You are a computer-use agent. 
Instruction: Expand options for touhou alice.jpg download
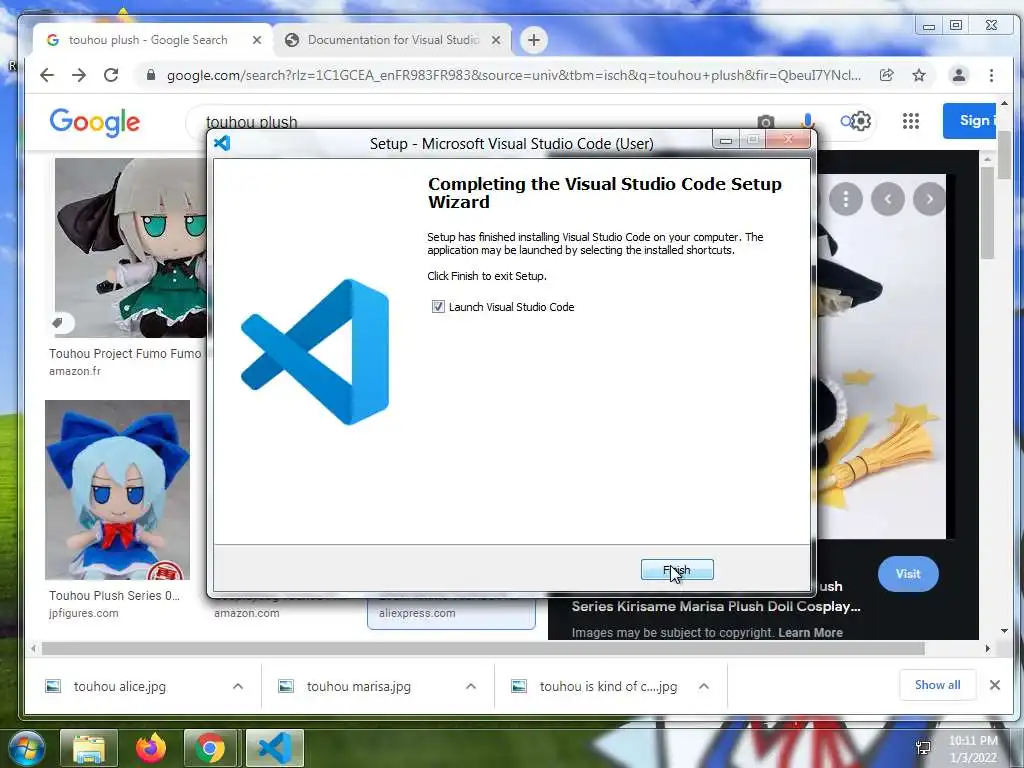click(238, 686)
